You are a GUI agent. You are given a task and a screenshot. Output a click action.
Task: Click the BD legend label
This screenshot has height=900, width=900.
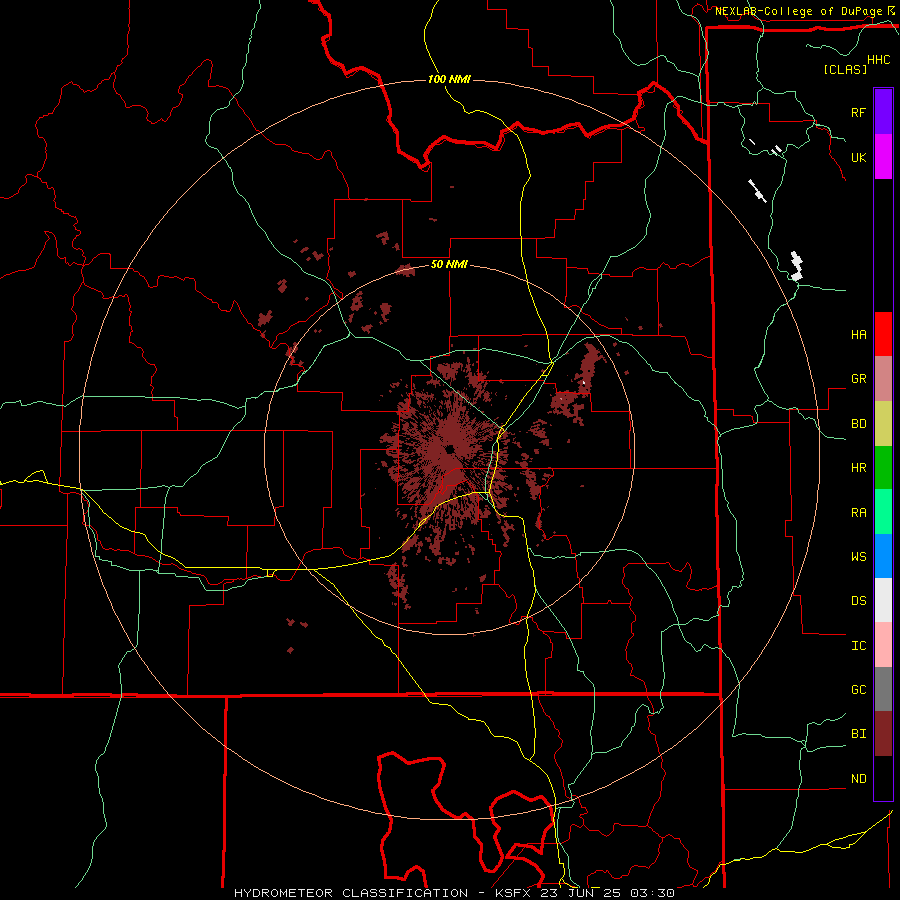coord(858,424)
